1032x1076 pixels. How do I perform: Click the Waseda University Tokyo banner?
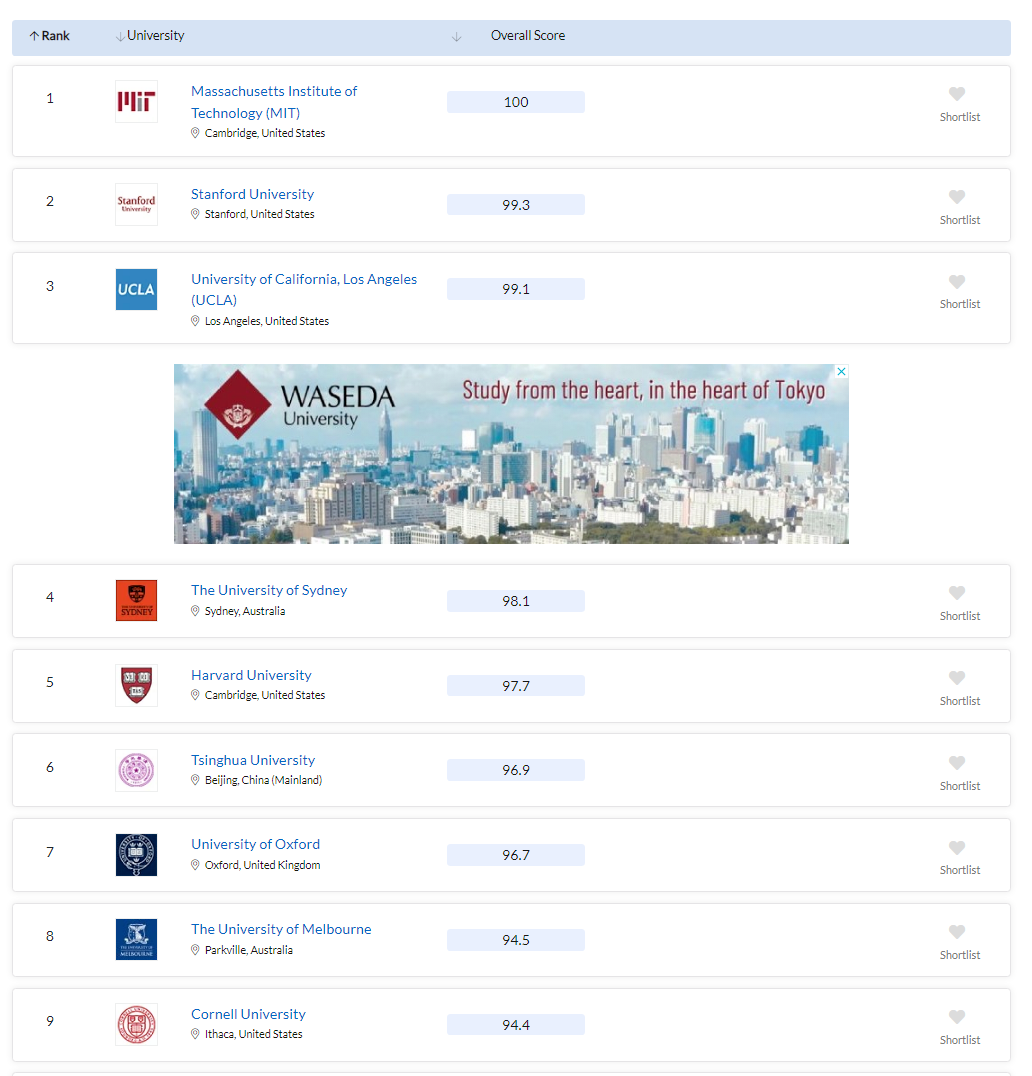pyautogui.click(x=510, y=455)
